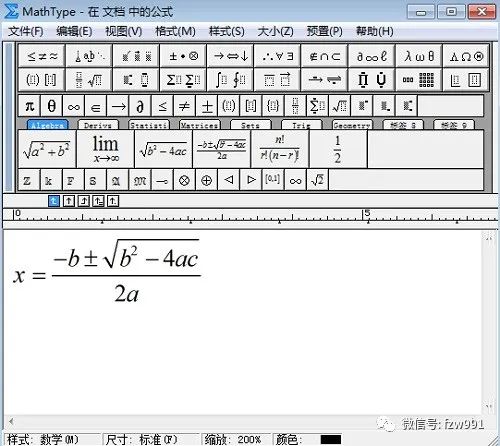Select the second tab-stop alignment button
500x446 pixels.
(69, 201)
